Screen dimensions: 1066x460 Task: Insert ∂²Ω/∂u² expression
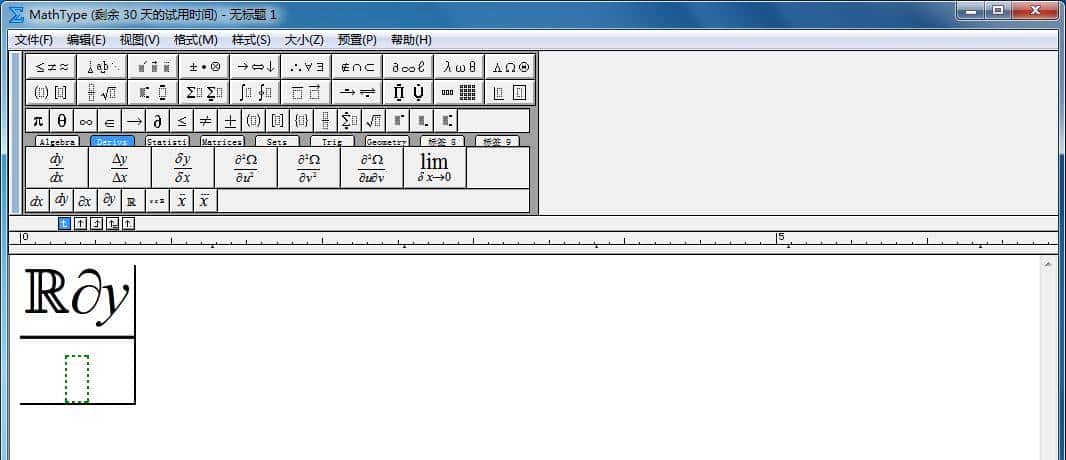[x=245, y=168]
